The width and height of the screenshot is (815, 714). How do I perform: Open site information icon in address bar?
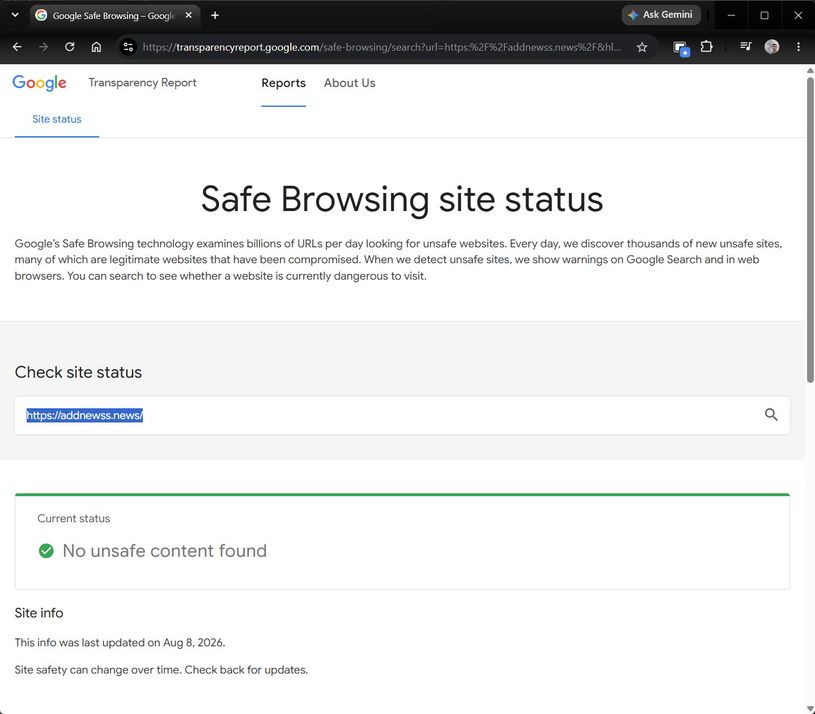[x=128, y=47]
